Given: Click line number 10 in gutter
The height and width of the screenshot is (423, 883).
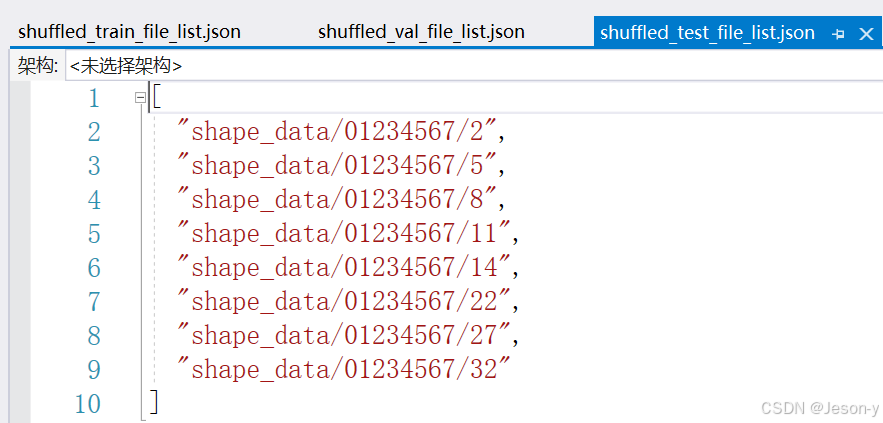Looking at the screenshot, I should (88, 404).
